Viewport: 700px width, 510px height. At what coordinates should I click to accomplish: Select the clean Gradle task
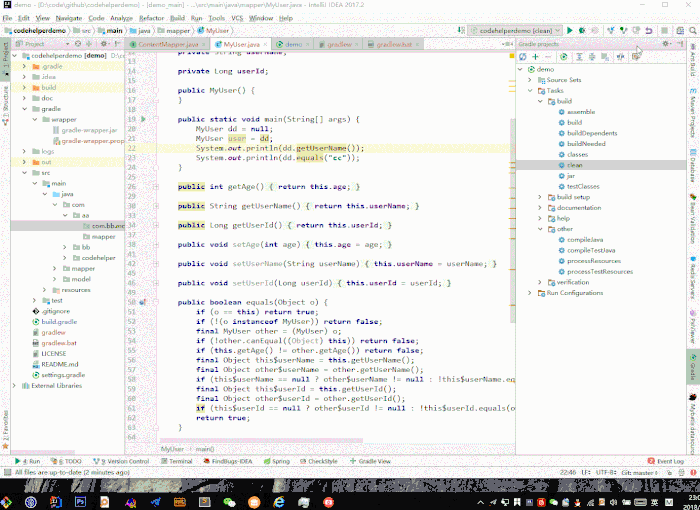[576, 165]
